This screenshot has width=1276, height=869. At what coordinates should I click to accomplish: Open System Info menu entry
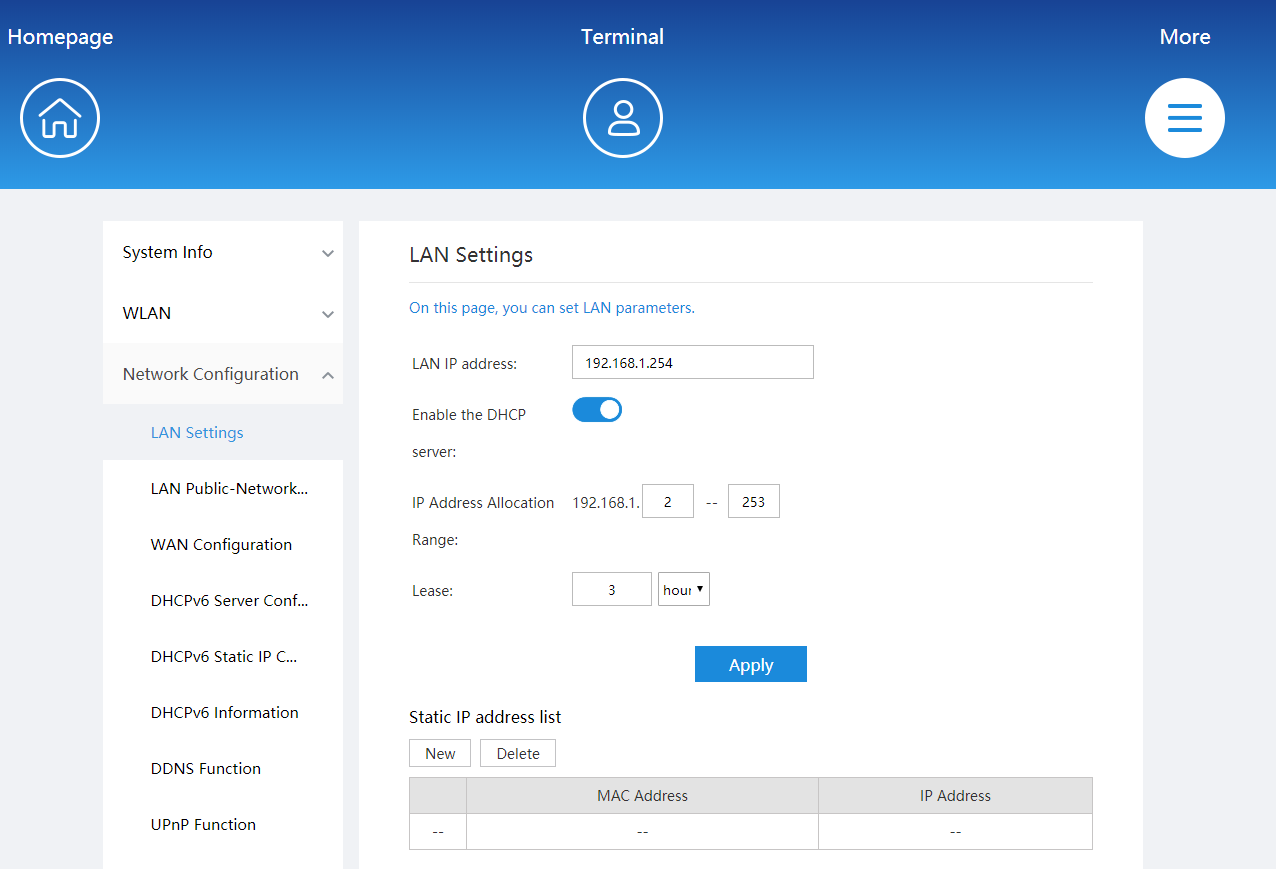pos(167,252)
